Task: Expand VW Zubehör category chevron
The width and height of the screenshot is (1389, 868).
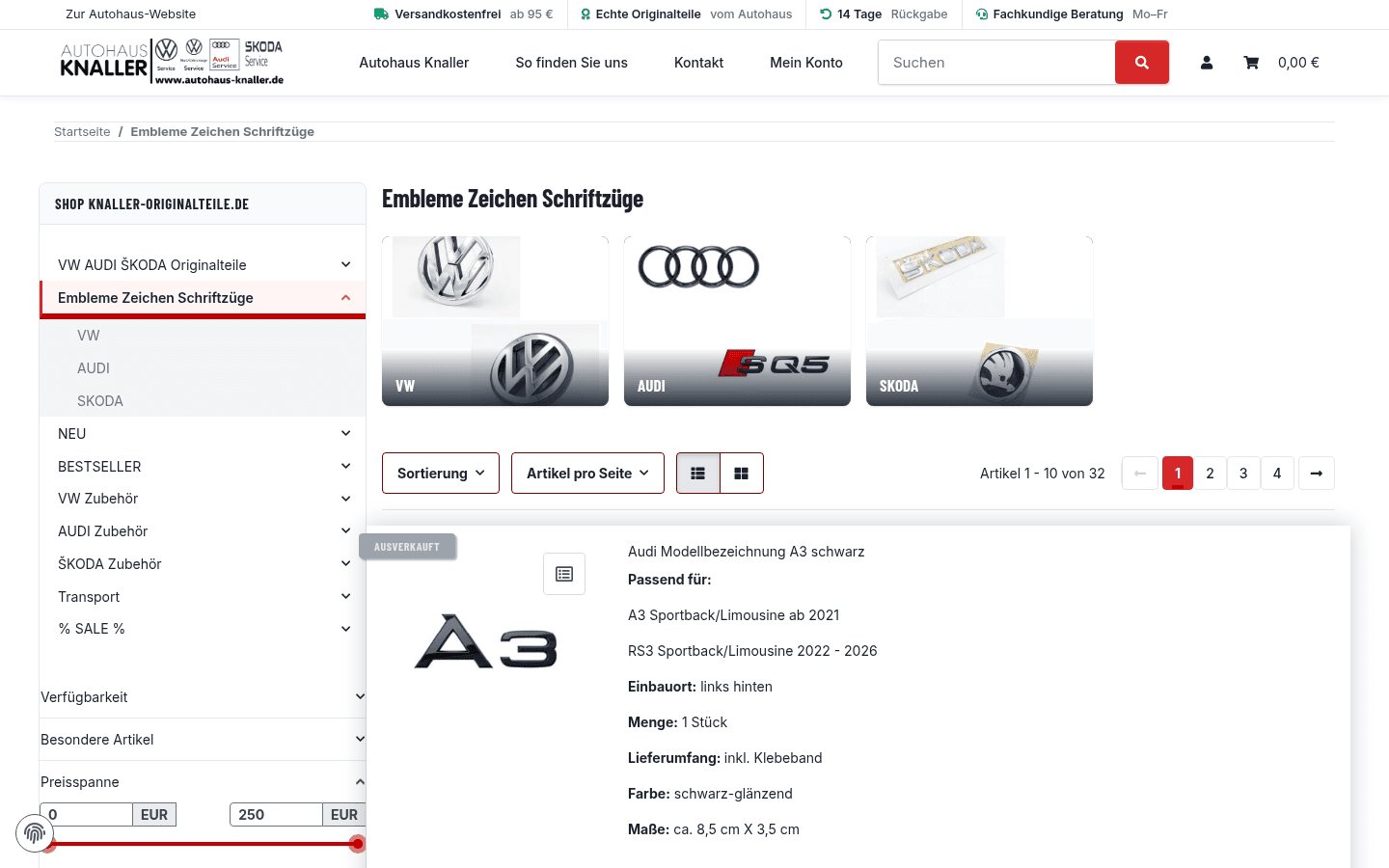Action: point(345,499)
